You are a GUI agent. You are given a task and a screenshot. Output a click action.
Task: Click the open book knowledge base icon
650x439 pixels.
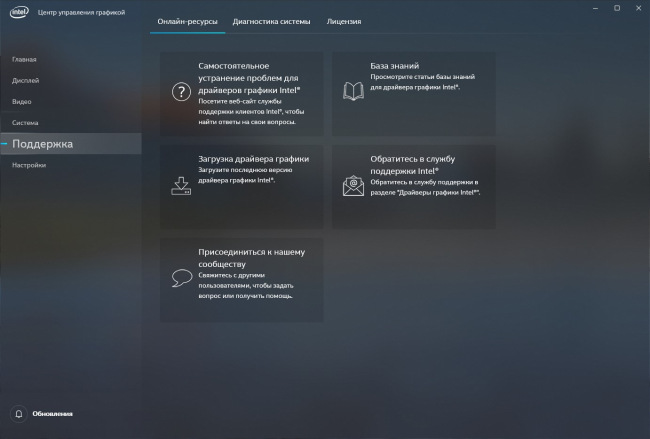(353, 91)
